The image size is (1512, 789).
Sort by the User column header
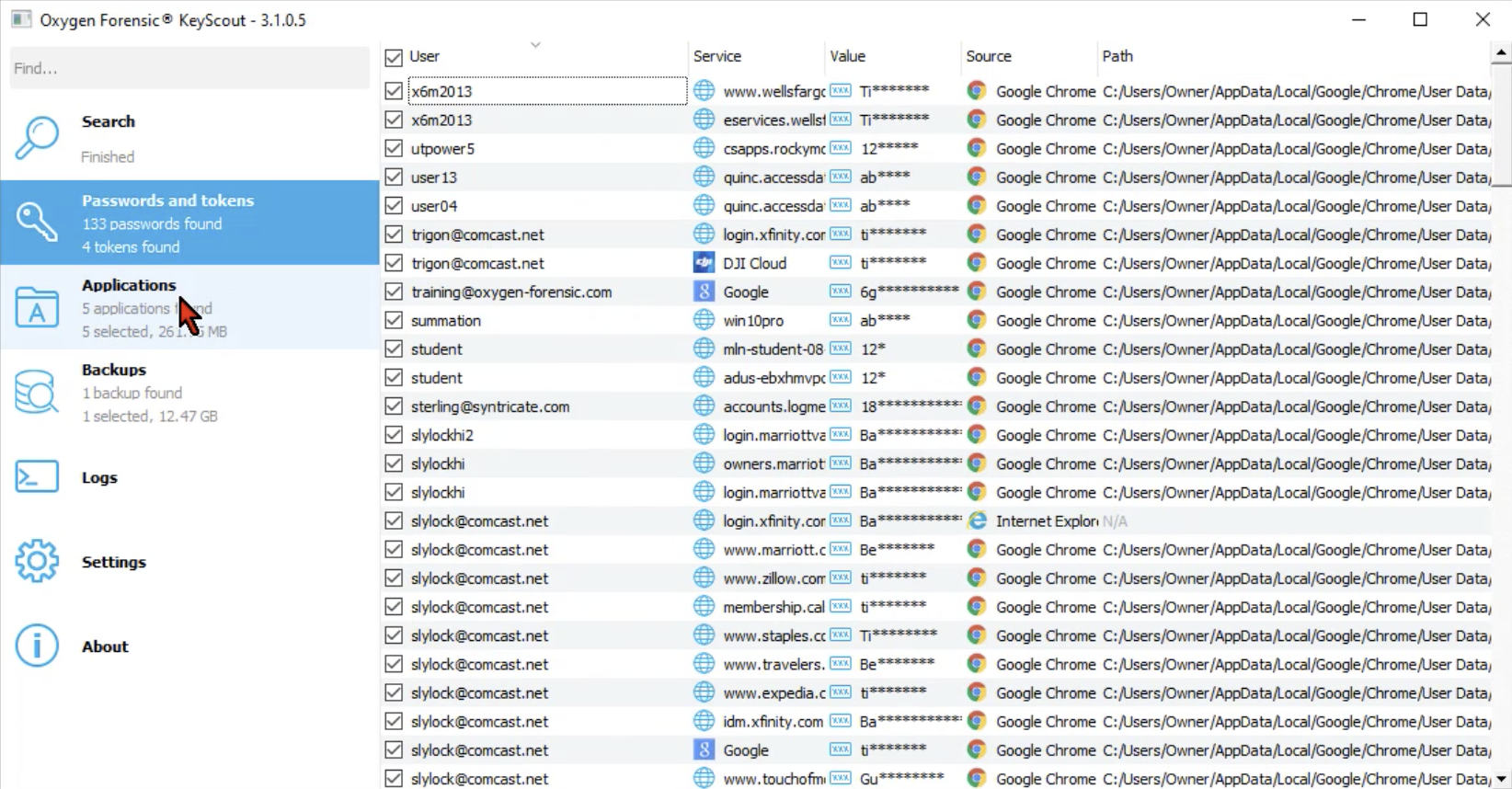pyautogui.click(x=546, y=56)
